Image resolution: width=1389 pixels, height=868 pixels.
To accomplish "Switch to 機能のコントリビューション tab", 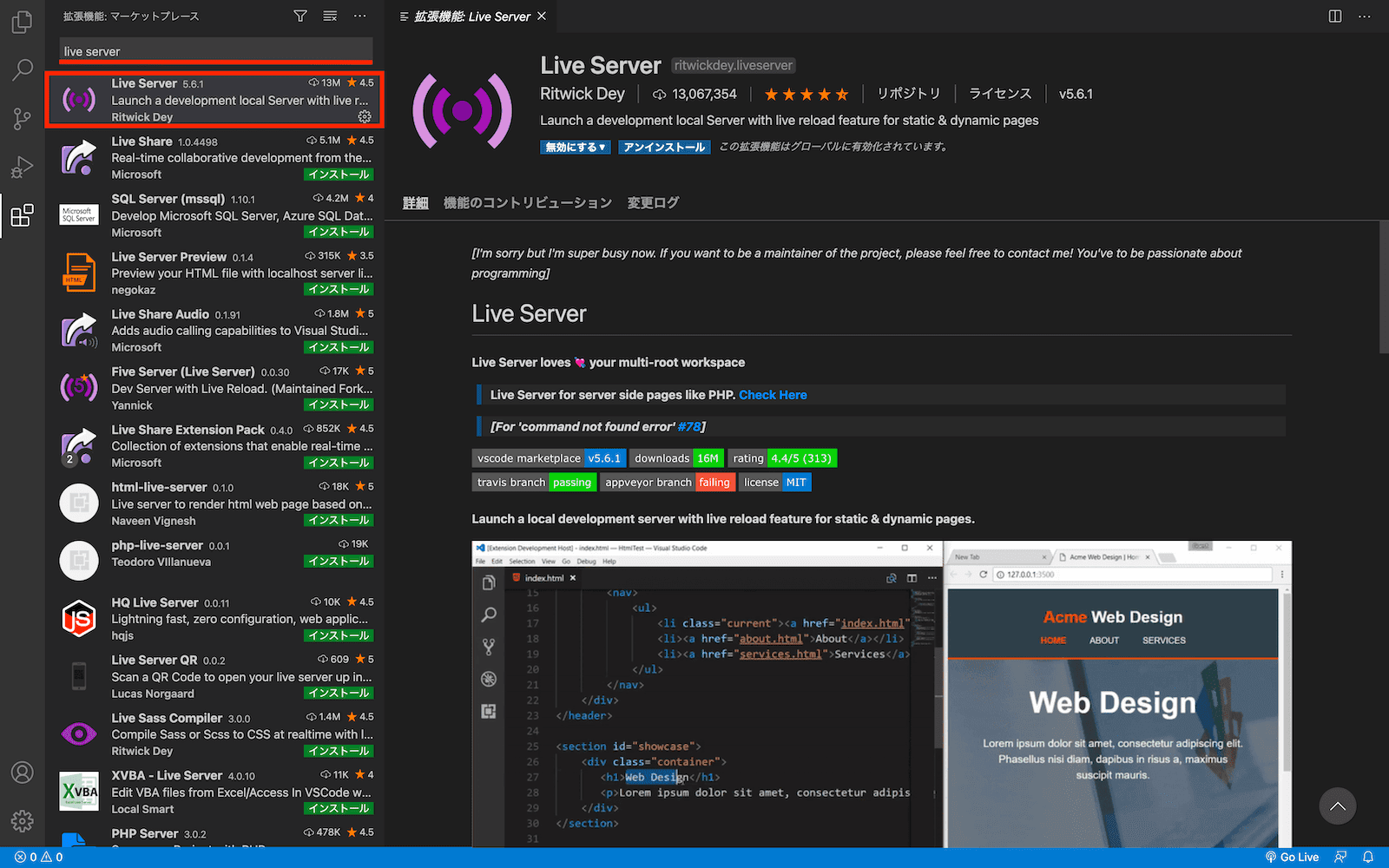I will (x=528, y=202).
